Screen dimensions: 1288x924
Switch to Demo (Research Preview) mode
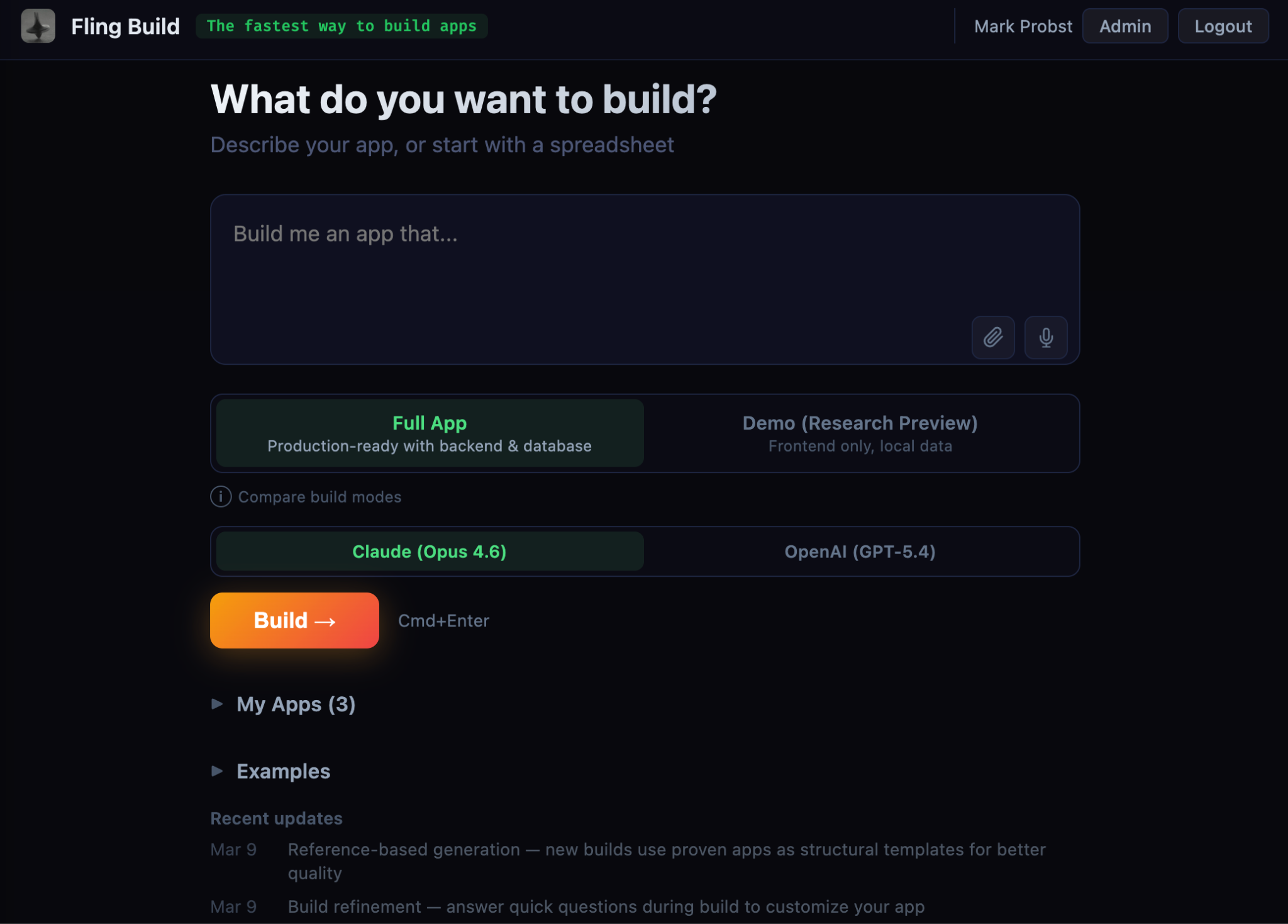[x=860, y=433]
